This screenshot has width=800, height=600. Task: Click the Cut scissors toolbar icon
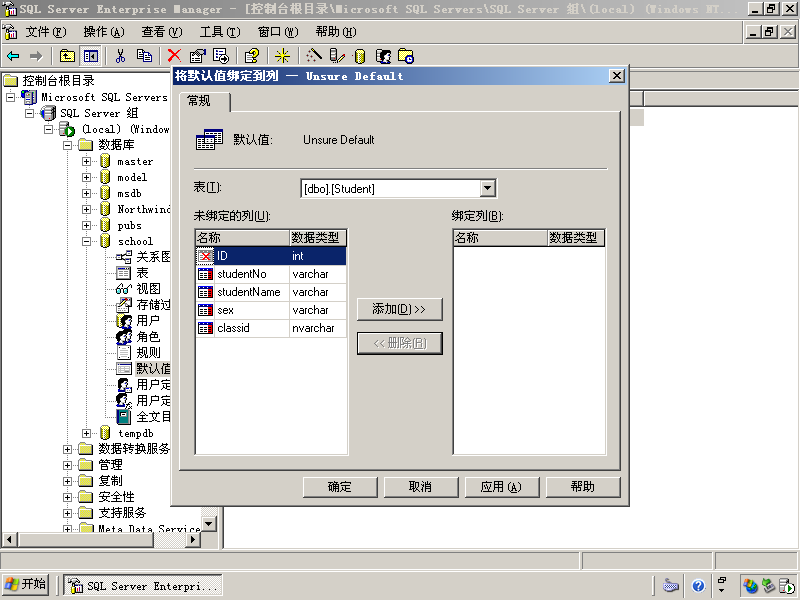pos(120,56)
